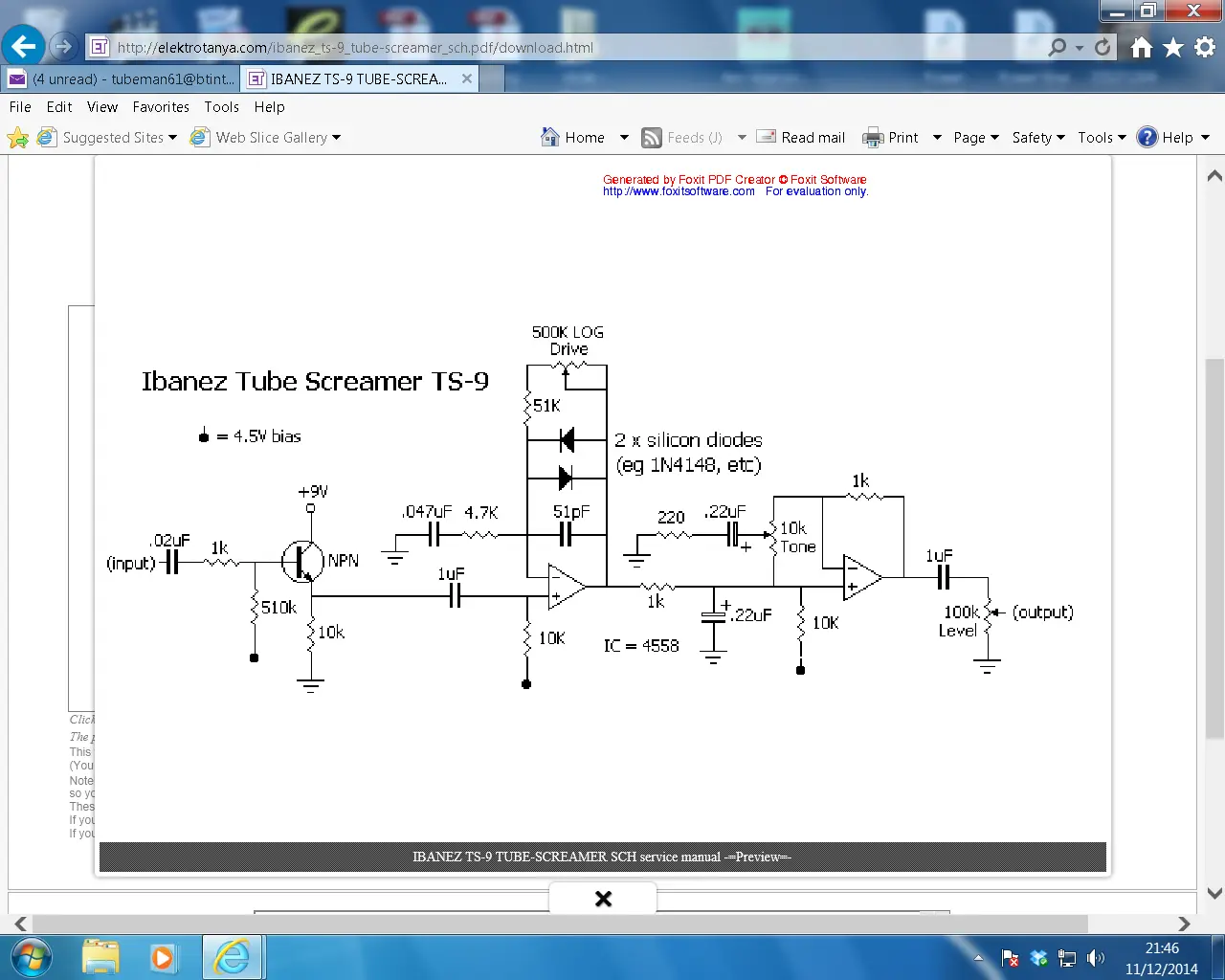Open the Safety dropdown menu
Screen dimensions: 1225x980
(1038, 137)
